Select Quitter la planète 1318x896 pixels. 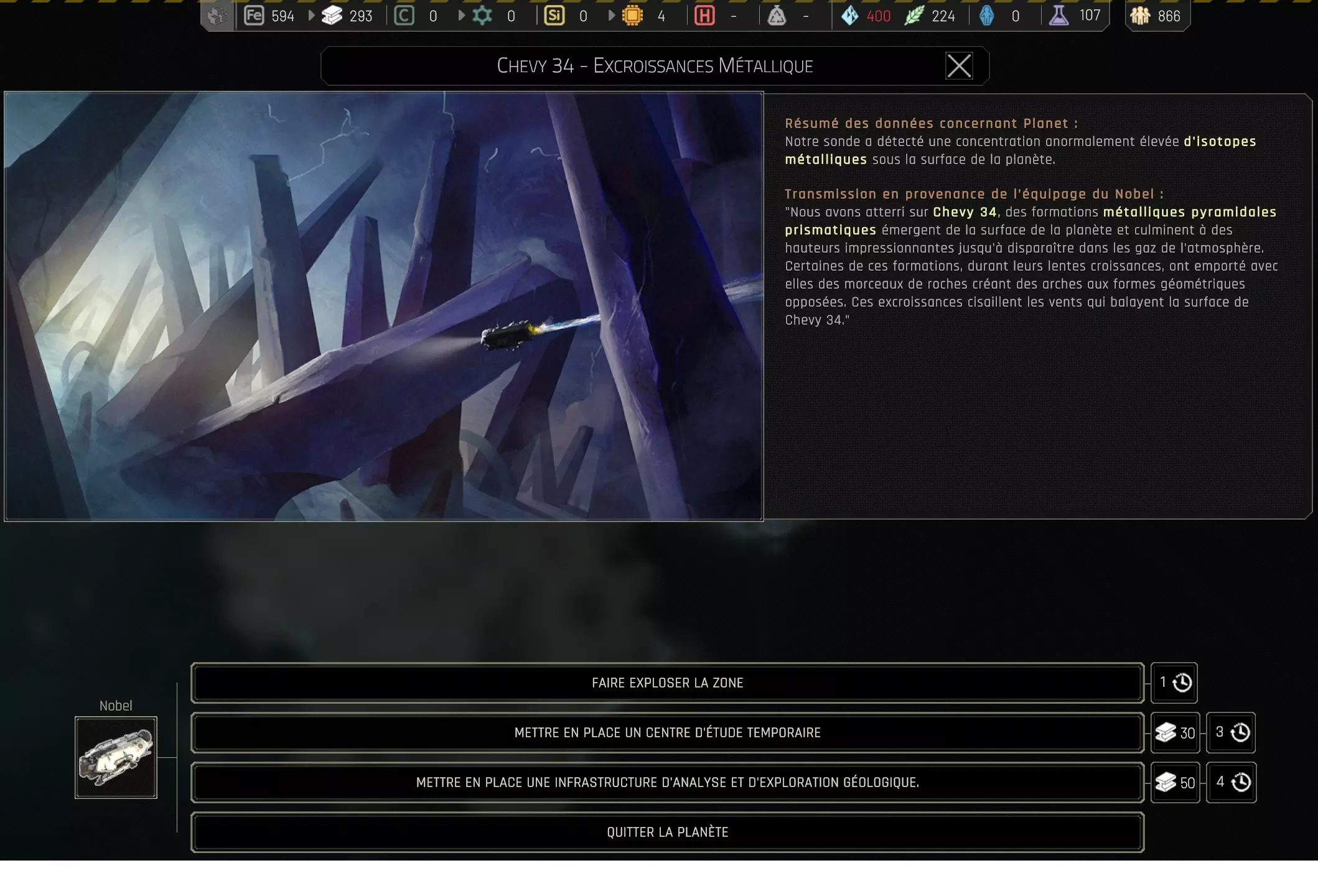click(x=667, y=832)
